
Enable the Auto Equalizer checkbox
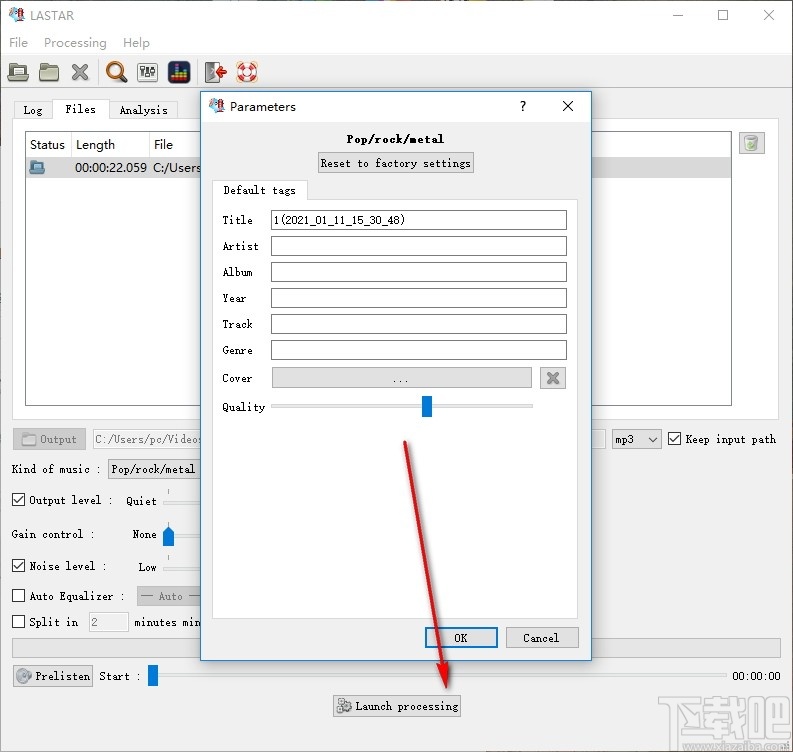click(18, 596)
